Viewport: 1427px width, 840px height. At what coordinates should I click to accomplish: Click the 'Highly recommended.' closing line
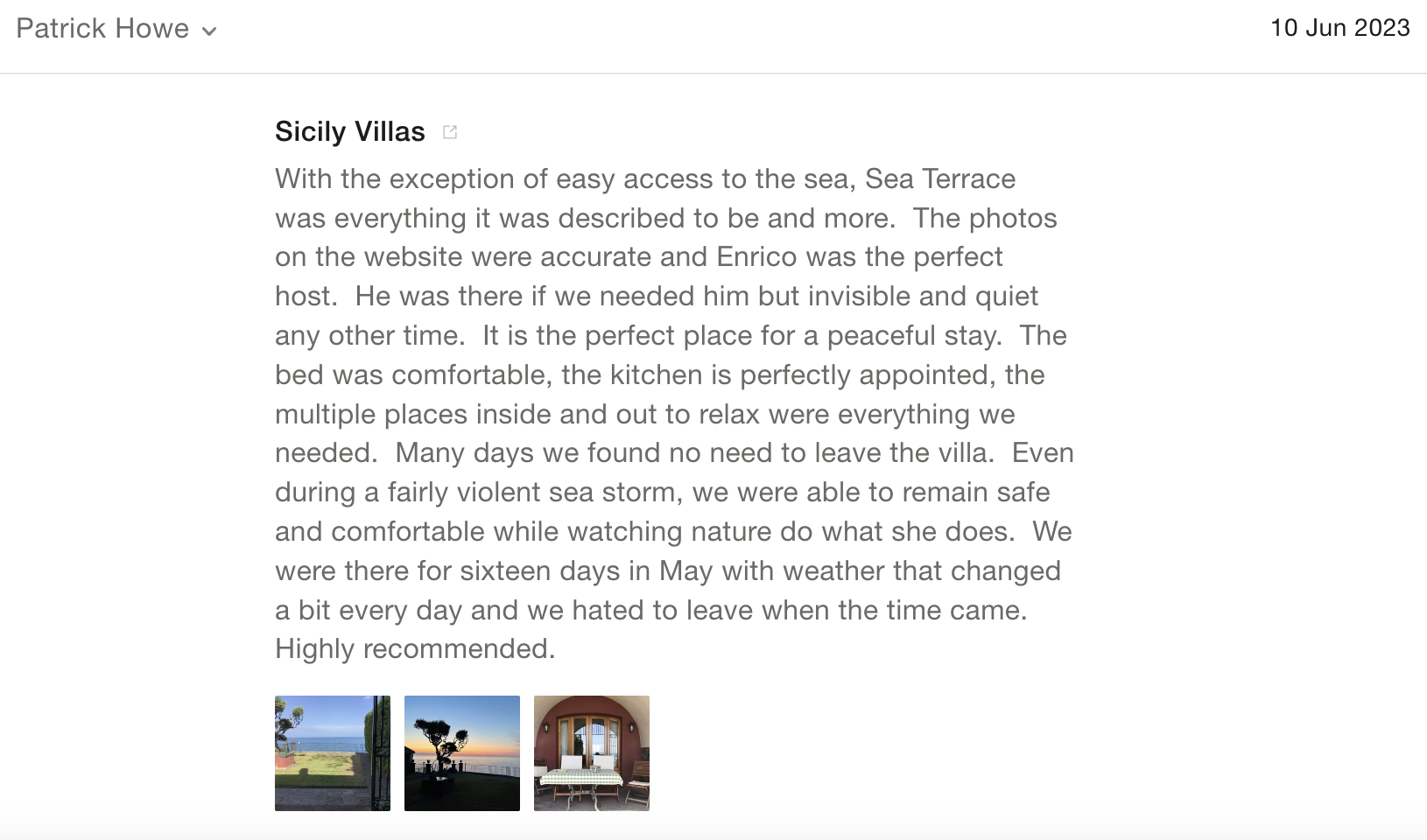[x=415, y=649]
